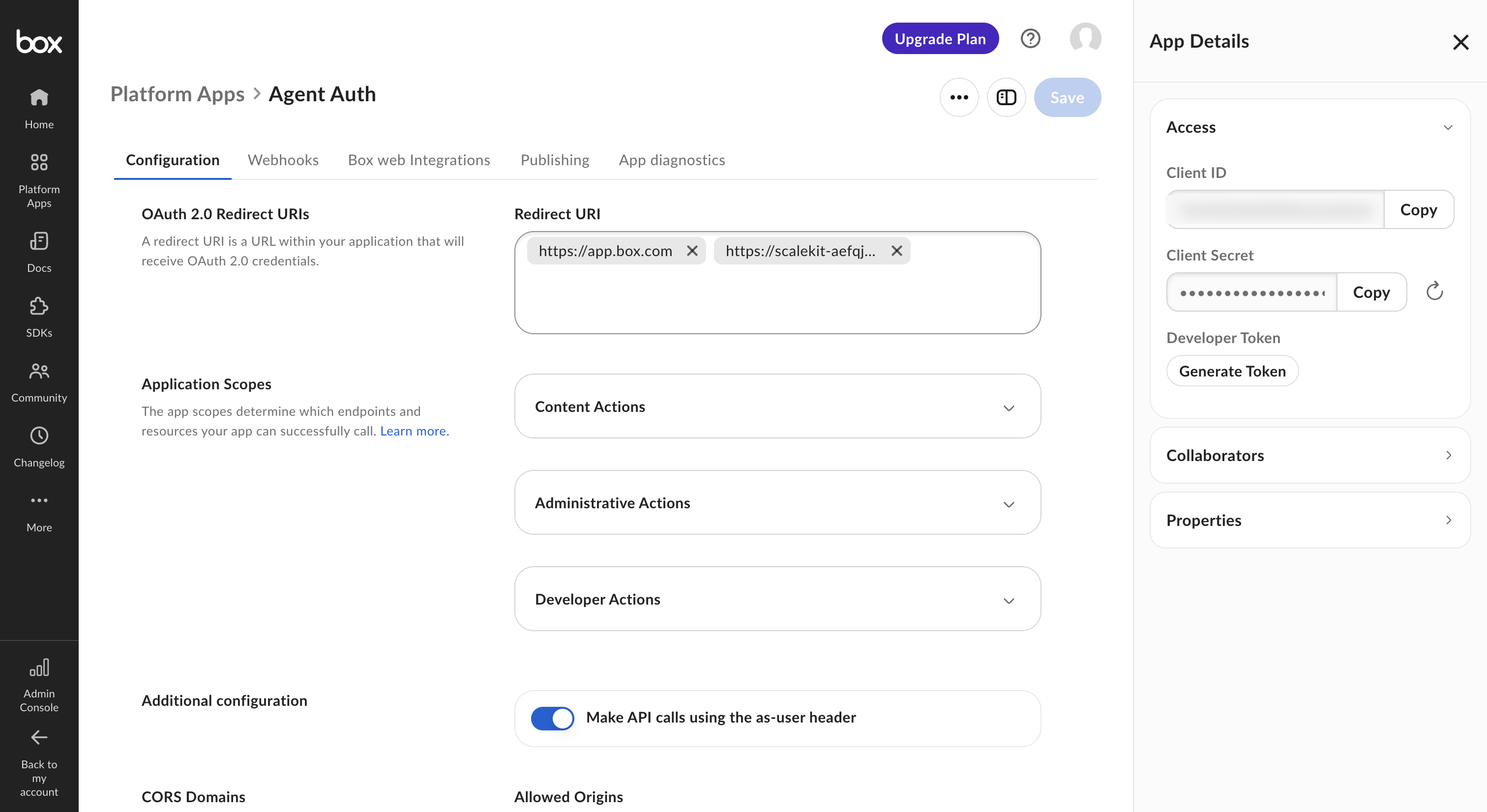Switch to Box web Integrations tab

[418, 160]
